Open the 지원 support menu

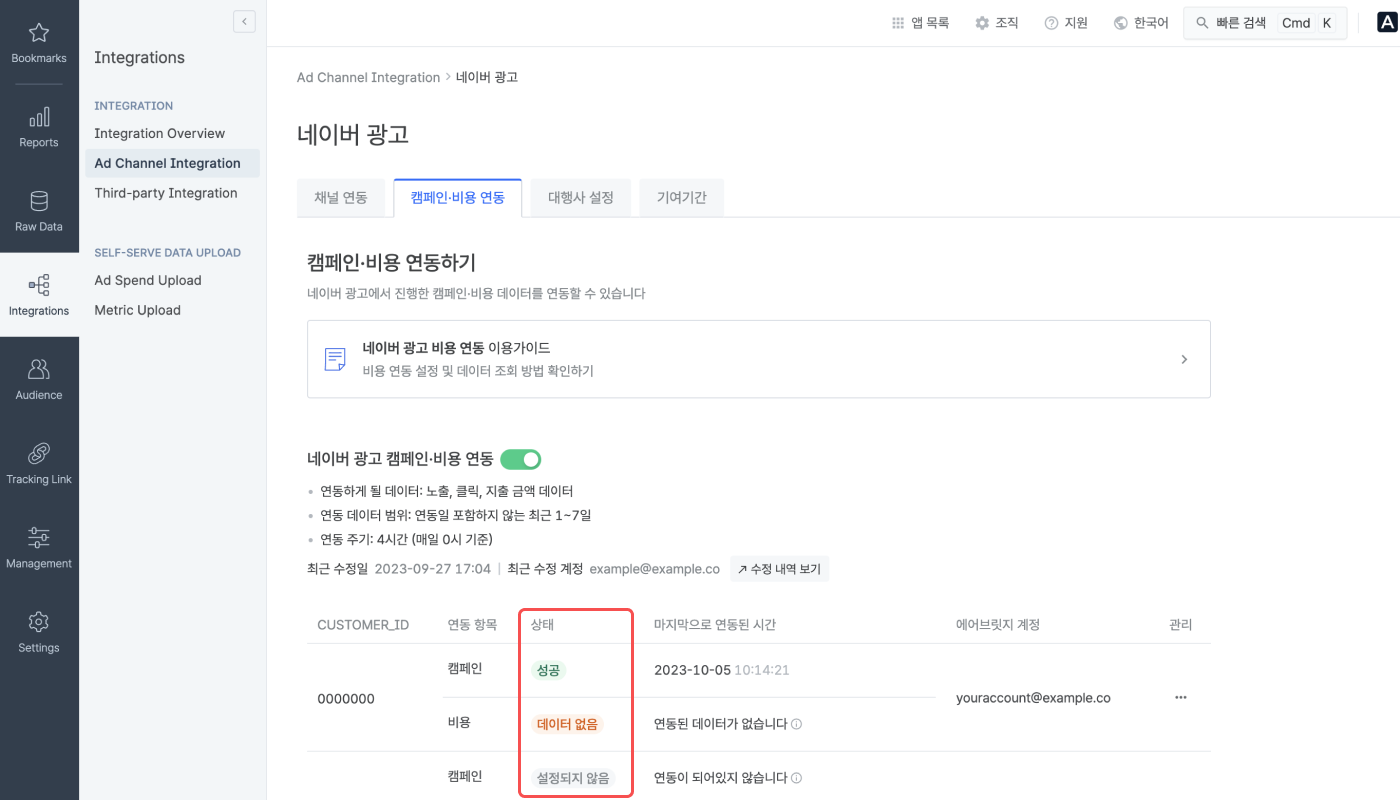pyautogui.click(x=1066, y=23)
